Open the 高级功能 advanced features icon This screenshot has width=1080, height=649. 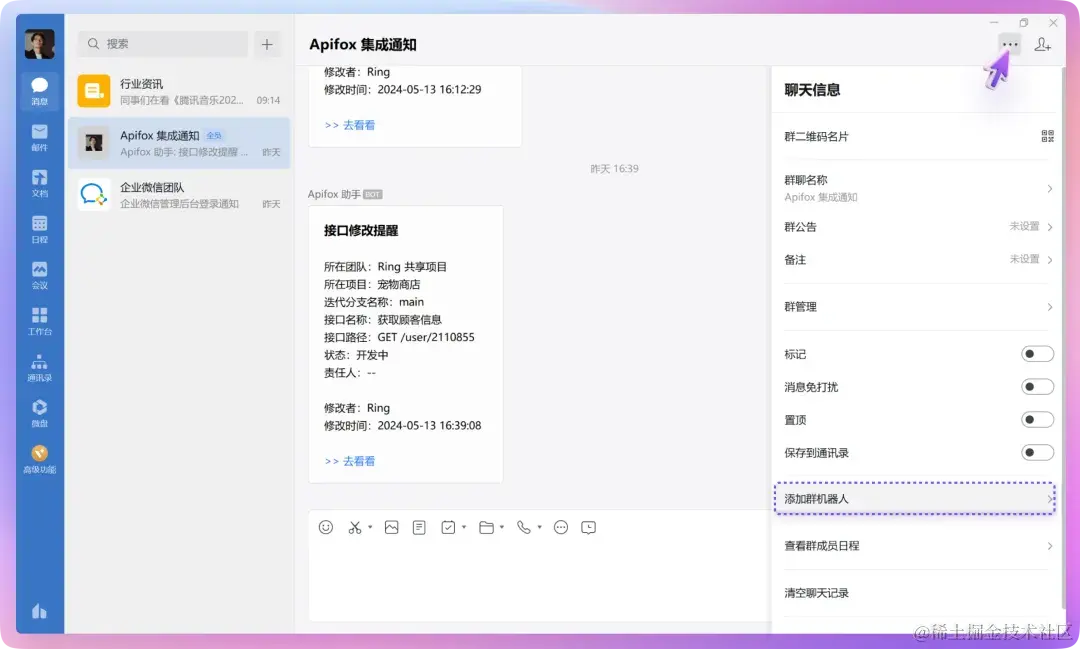pyautogui.click(x=39, y=459)
